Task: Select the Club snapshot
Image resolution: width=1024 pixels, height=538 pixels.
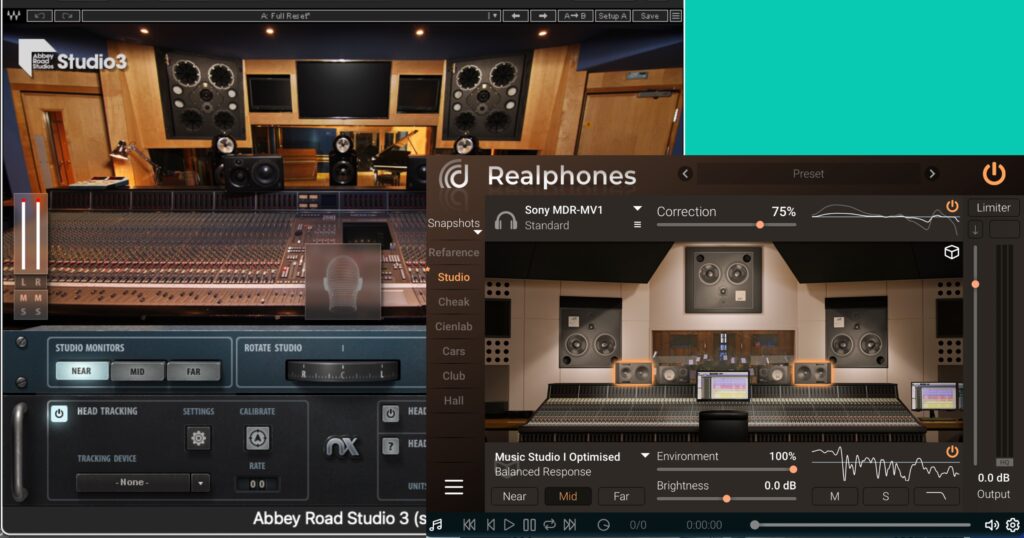Action: pyautogui.click(x=454, y=376)
